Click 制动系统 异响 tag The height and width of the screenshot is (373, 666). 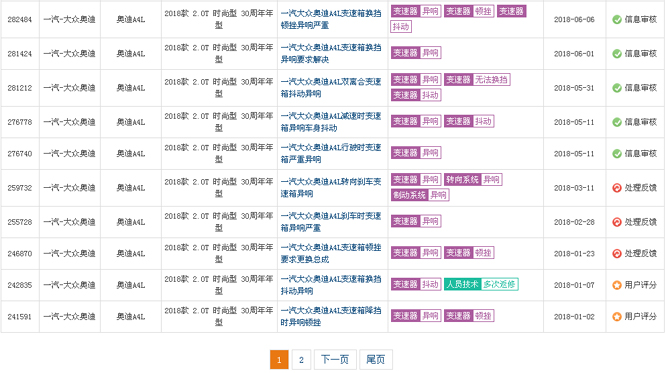coord(420,195)
